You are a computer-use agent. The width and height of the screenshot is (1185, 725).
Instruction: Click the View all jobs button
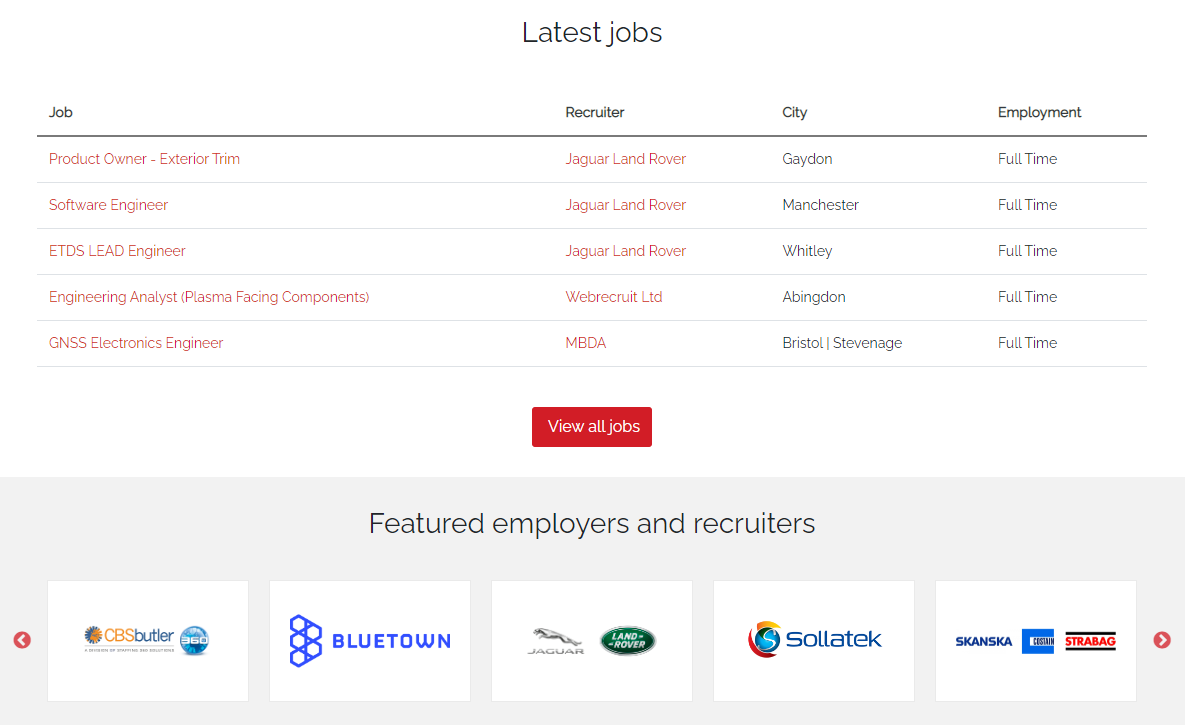[x=591, y=427]
